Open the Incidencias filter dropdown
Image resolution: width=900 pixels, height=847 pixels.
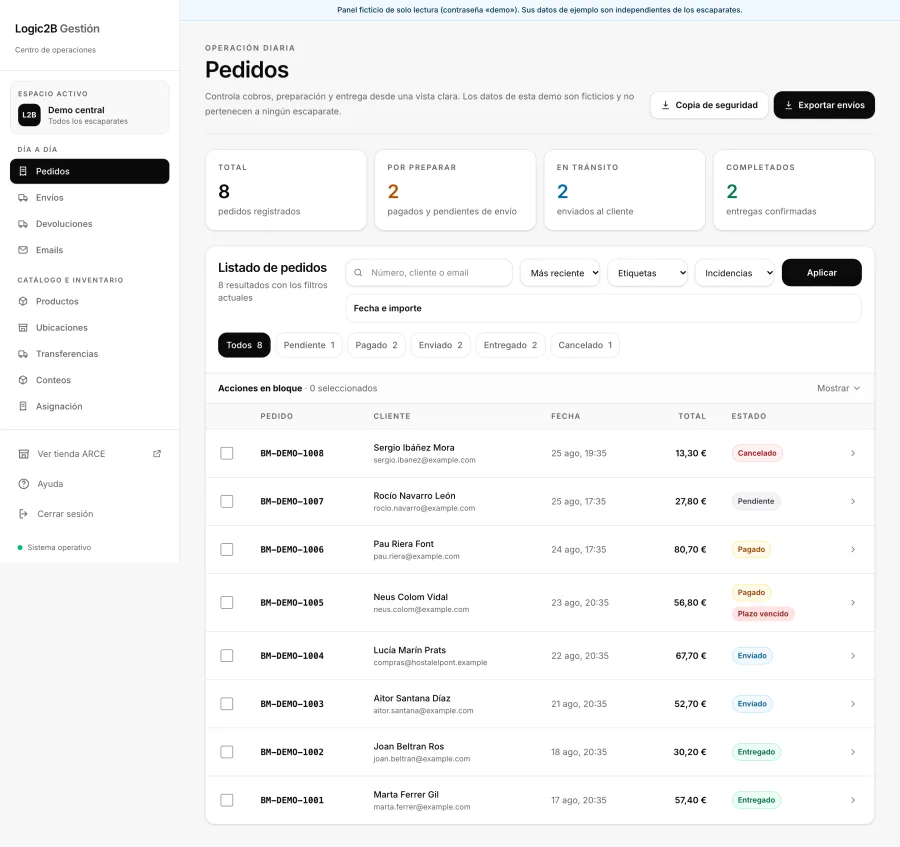[x=735, y=273]
